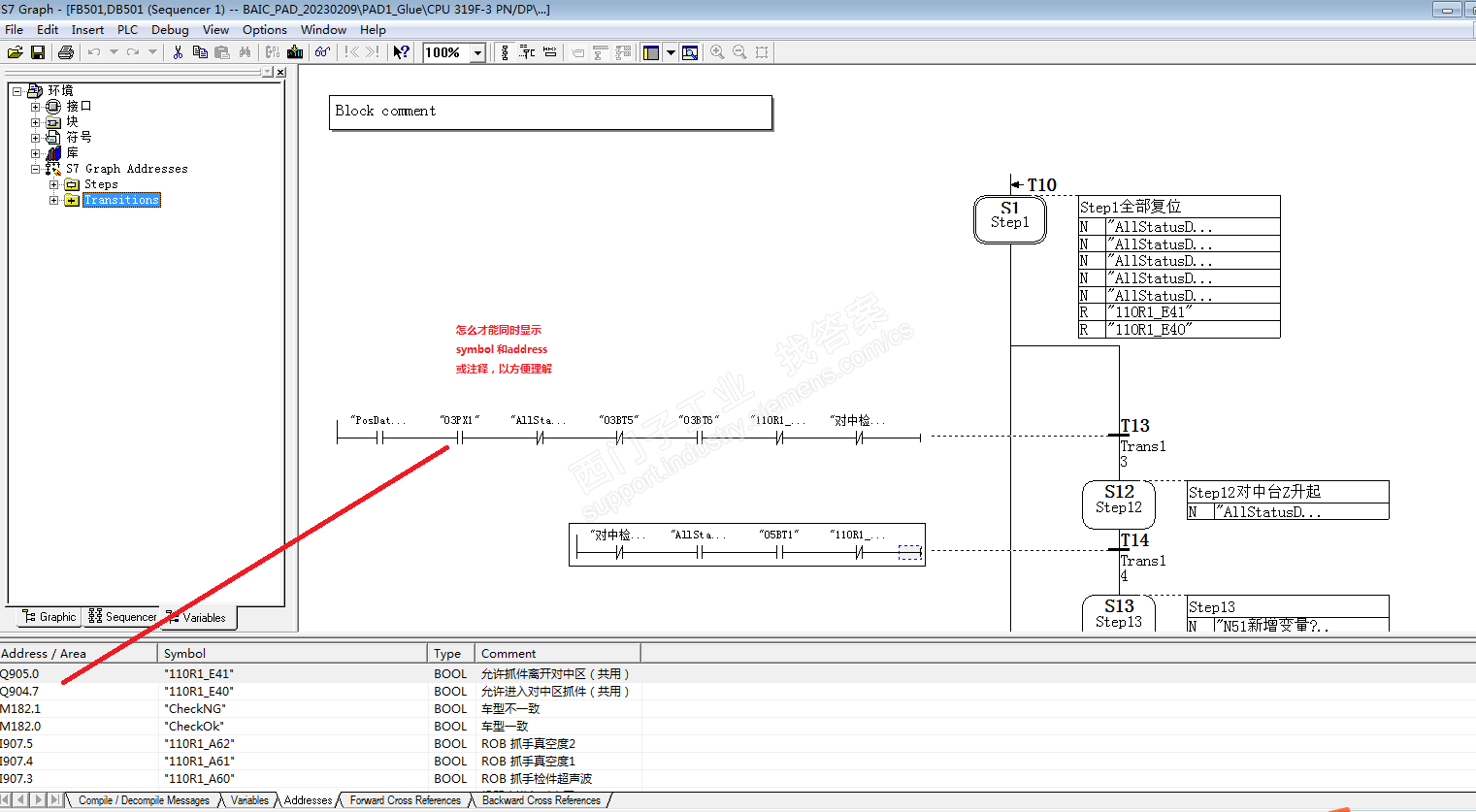Switch to the Sequencer tab
Screen dimensions: 1476x812
[122, 617]
